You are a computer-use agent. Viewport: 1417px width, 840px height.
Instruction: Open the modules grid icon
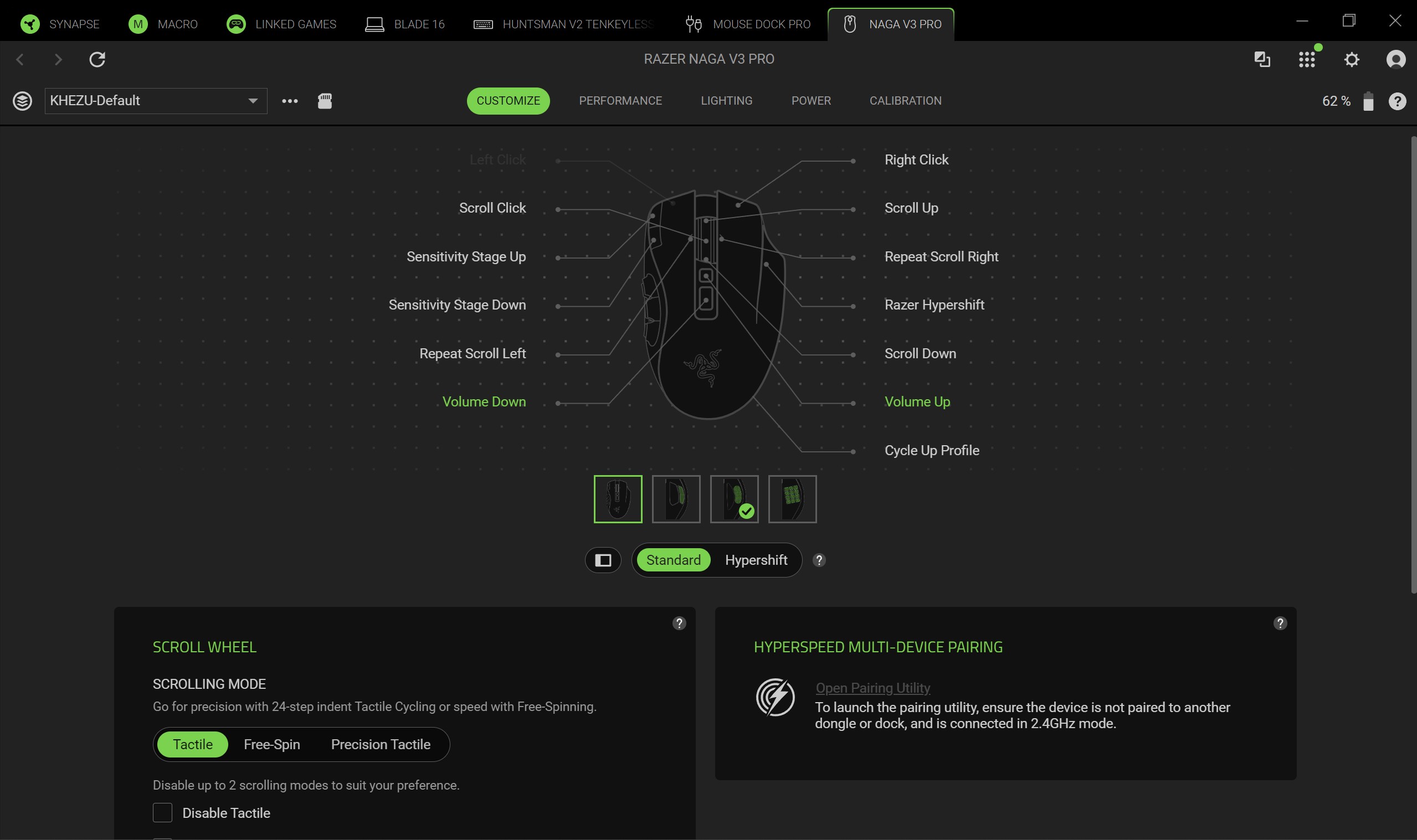click(1307, 59)
